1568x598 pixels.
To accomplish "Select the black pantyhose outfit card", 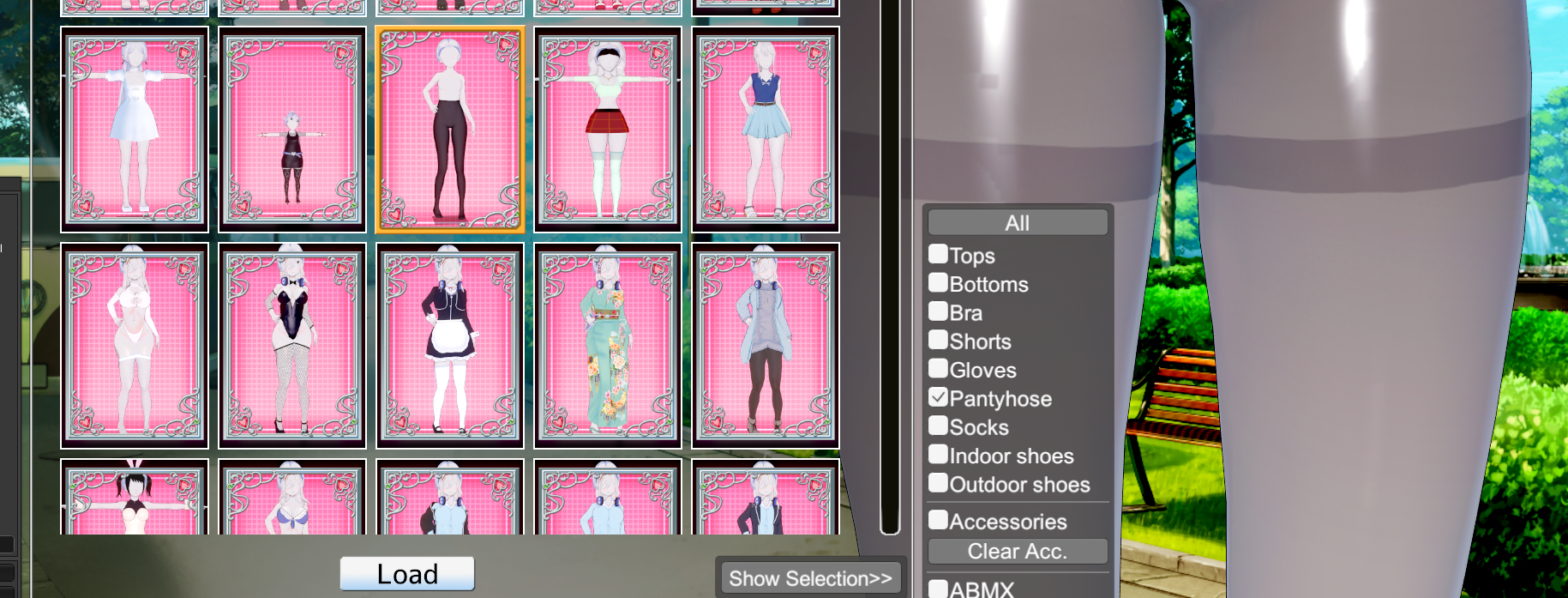I will [450, 130].
